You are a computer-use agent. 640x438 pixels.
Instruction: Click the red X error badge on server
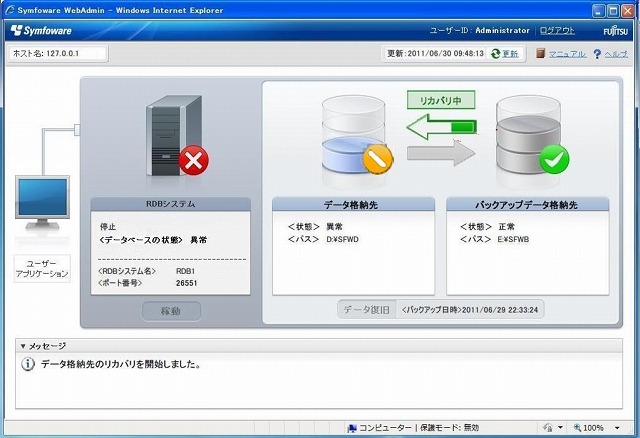193,160
